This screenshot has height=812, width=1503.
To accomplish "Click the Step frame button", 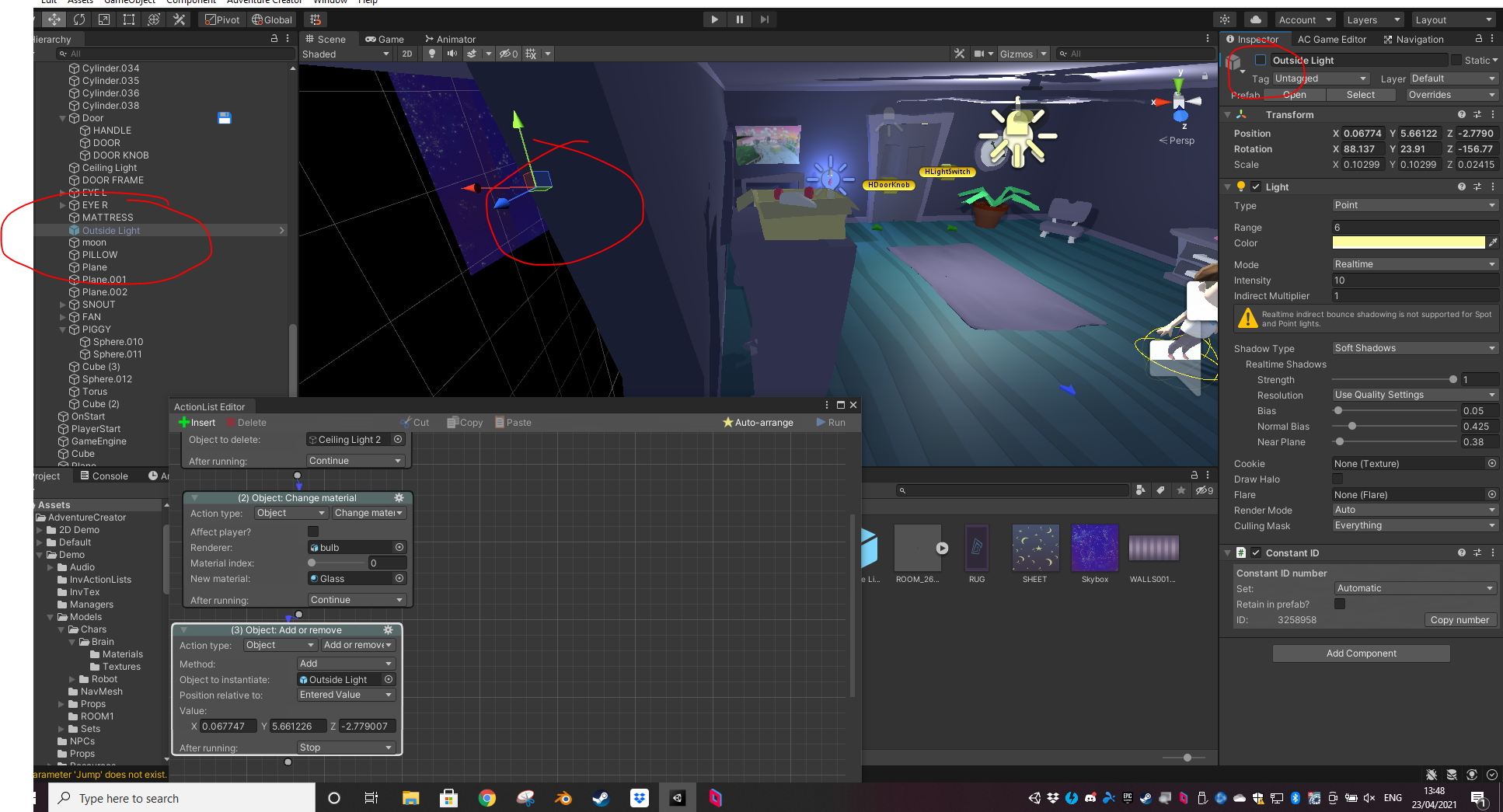I will 765,19.
